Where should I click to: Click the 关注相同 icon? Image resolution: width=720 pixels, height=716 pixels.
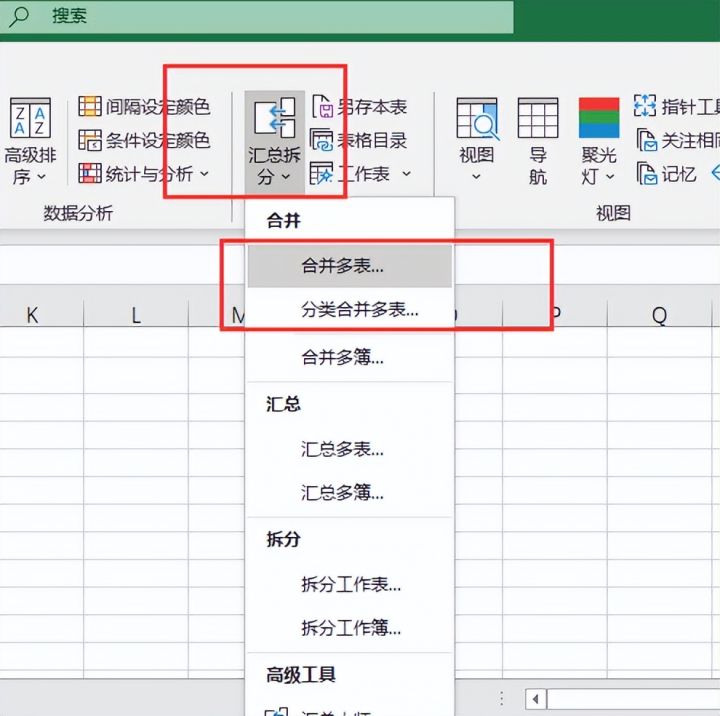(x=647, y=140)
